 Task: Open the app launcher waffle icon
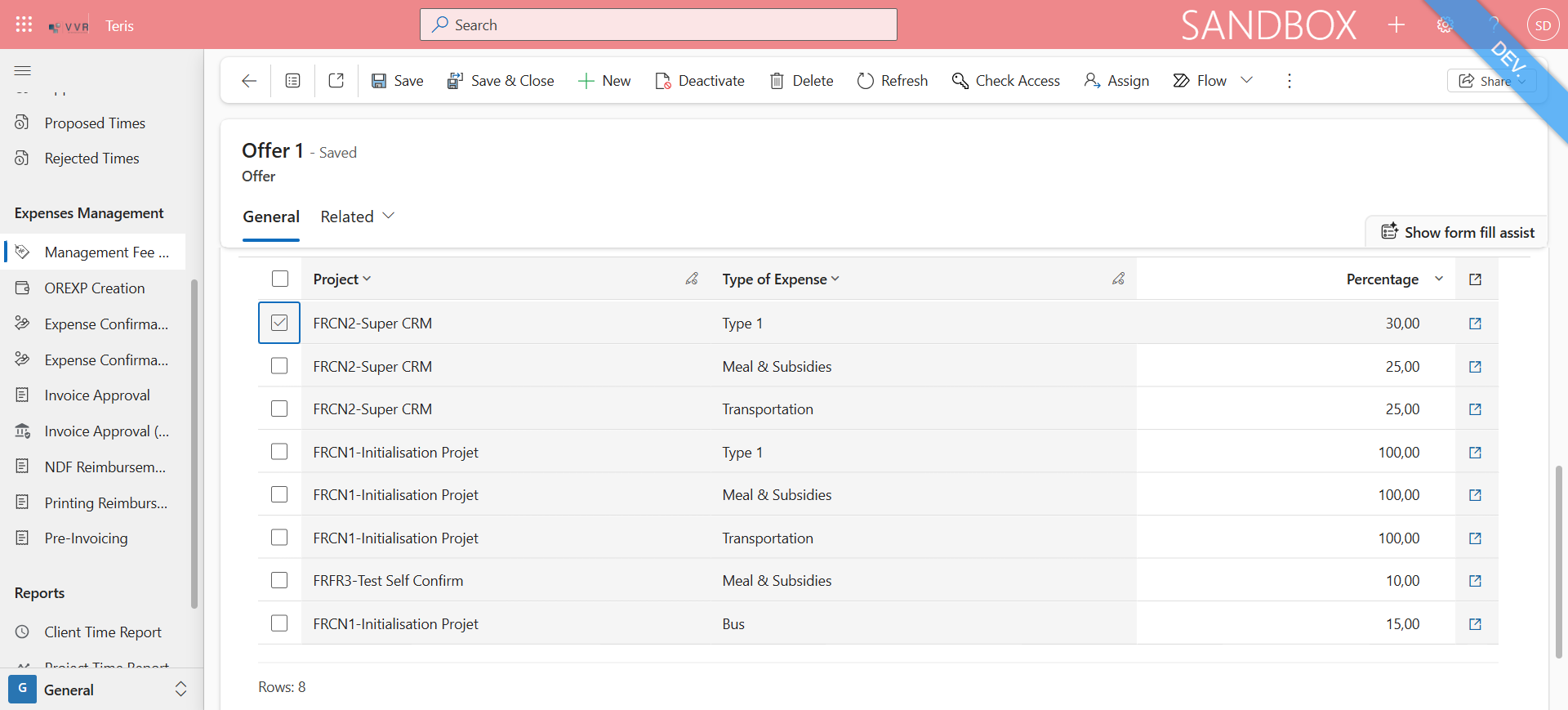(24, 25)
